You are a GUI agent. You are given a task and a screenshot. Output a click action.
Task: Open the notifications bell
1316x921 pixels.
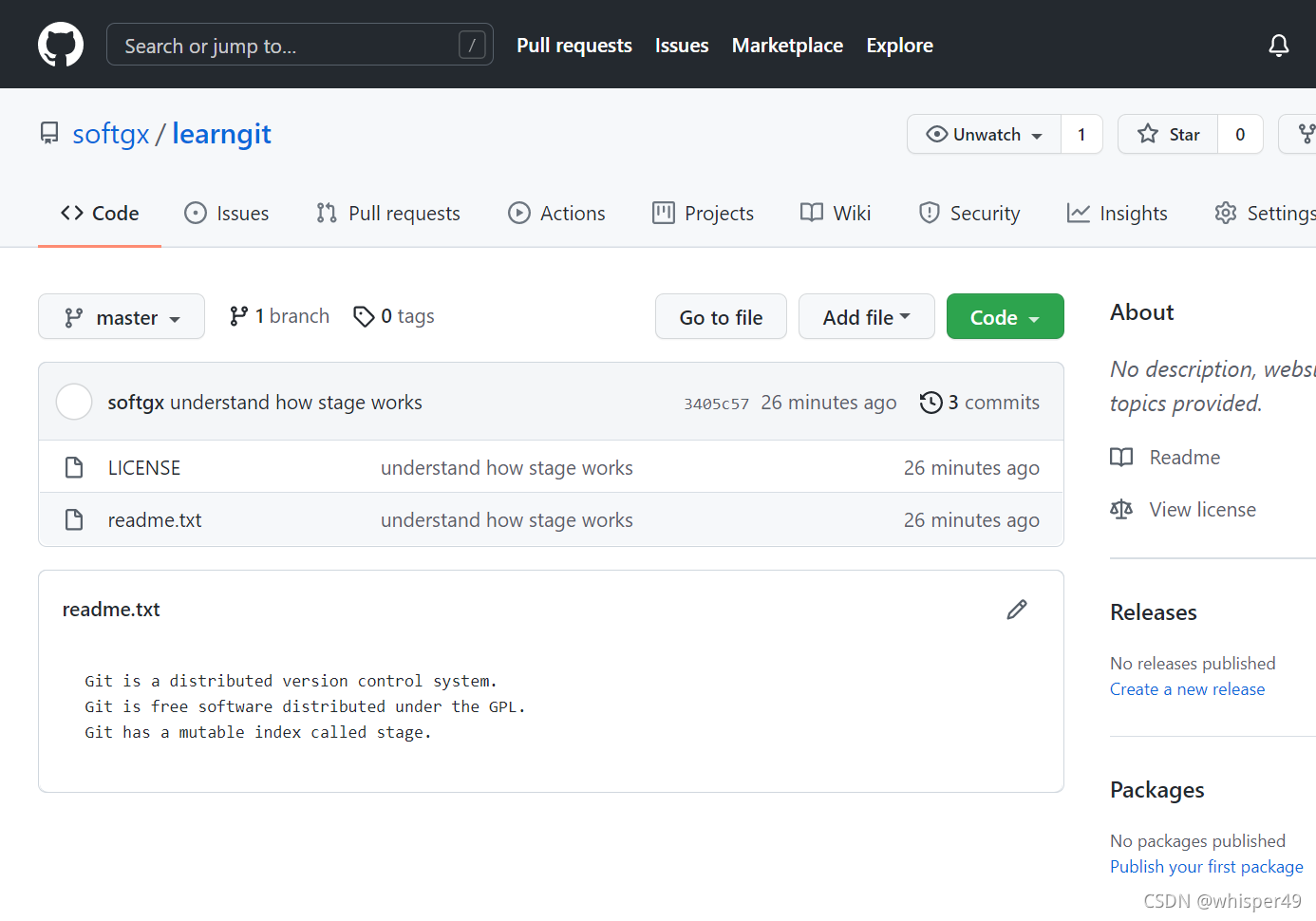(x=1279, y=45)
